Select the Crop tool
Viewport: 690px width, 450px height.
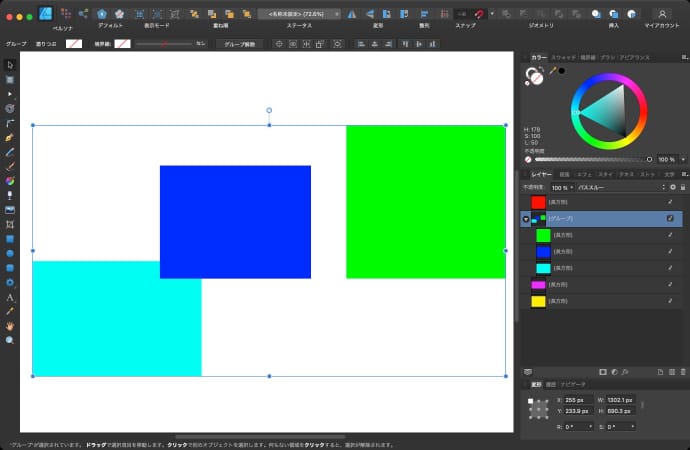click(x=10, y=225)
